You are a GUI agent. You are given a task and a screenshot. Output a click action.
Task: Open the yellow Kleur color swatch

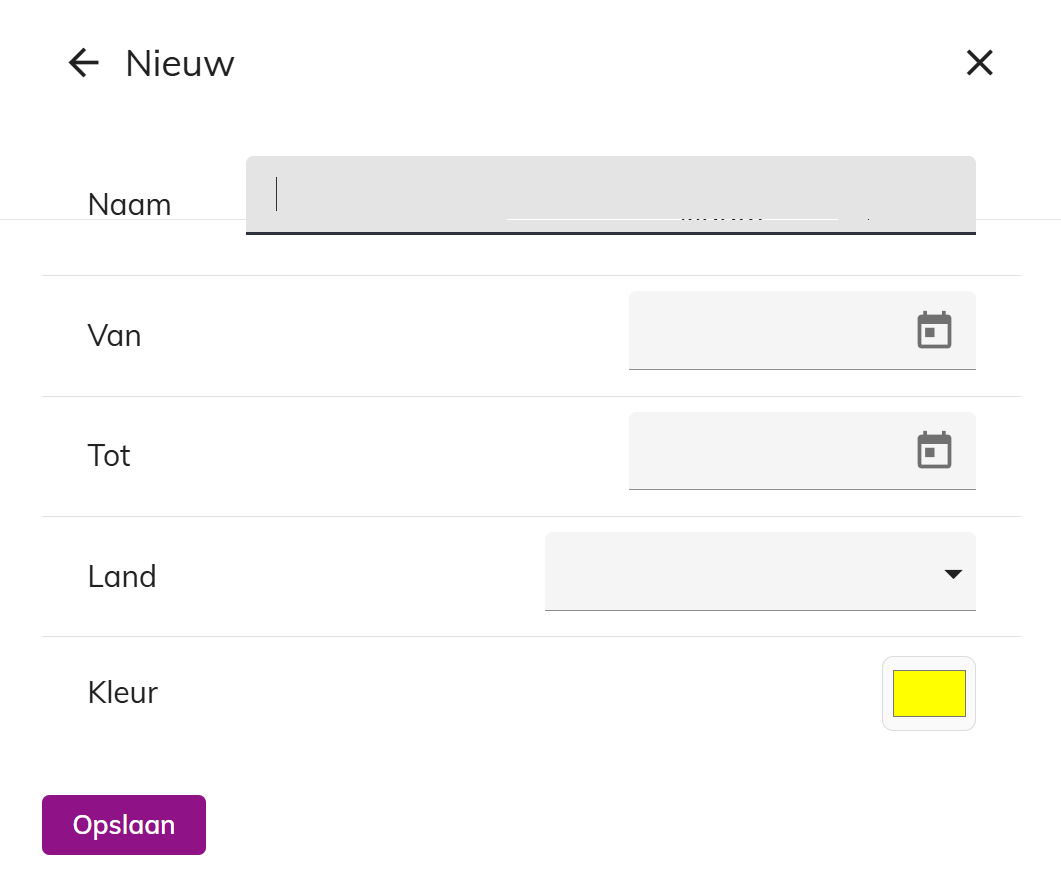click(x=929, y=693)
